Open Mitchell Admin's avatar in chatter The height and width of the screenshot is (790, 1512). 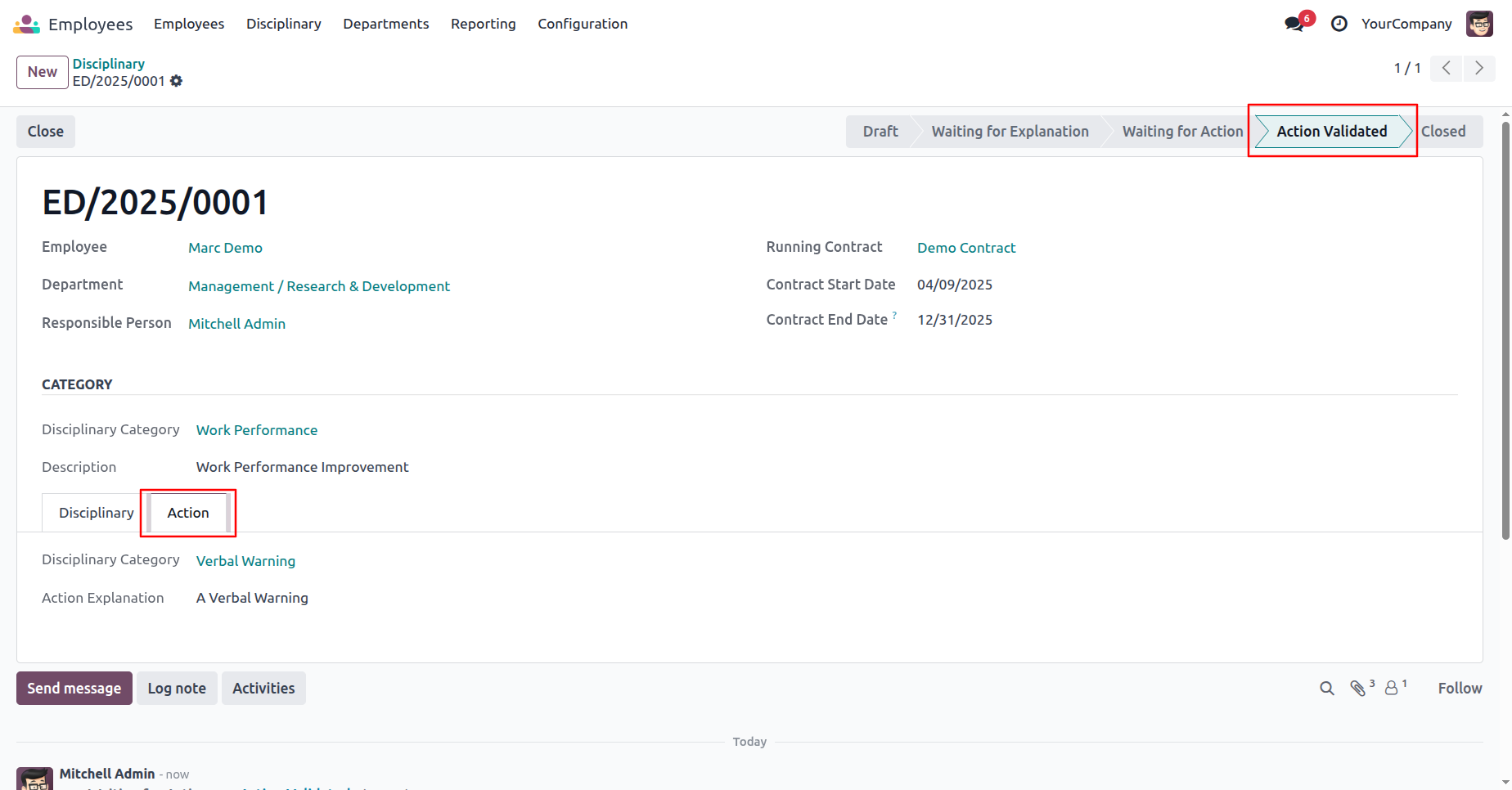click(35, 779)
